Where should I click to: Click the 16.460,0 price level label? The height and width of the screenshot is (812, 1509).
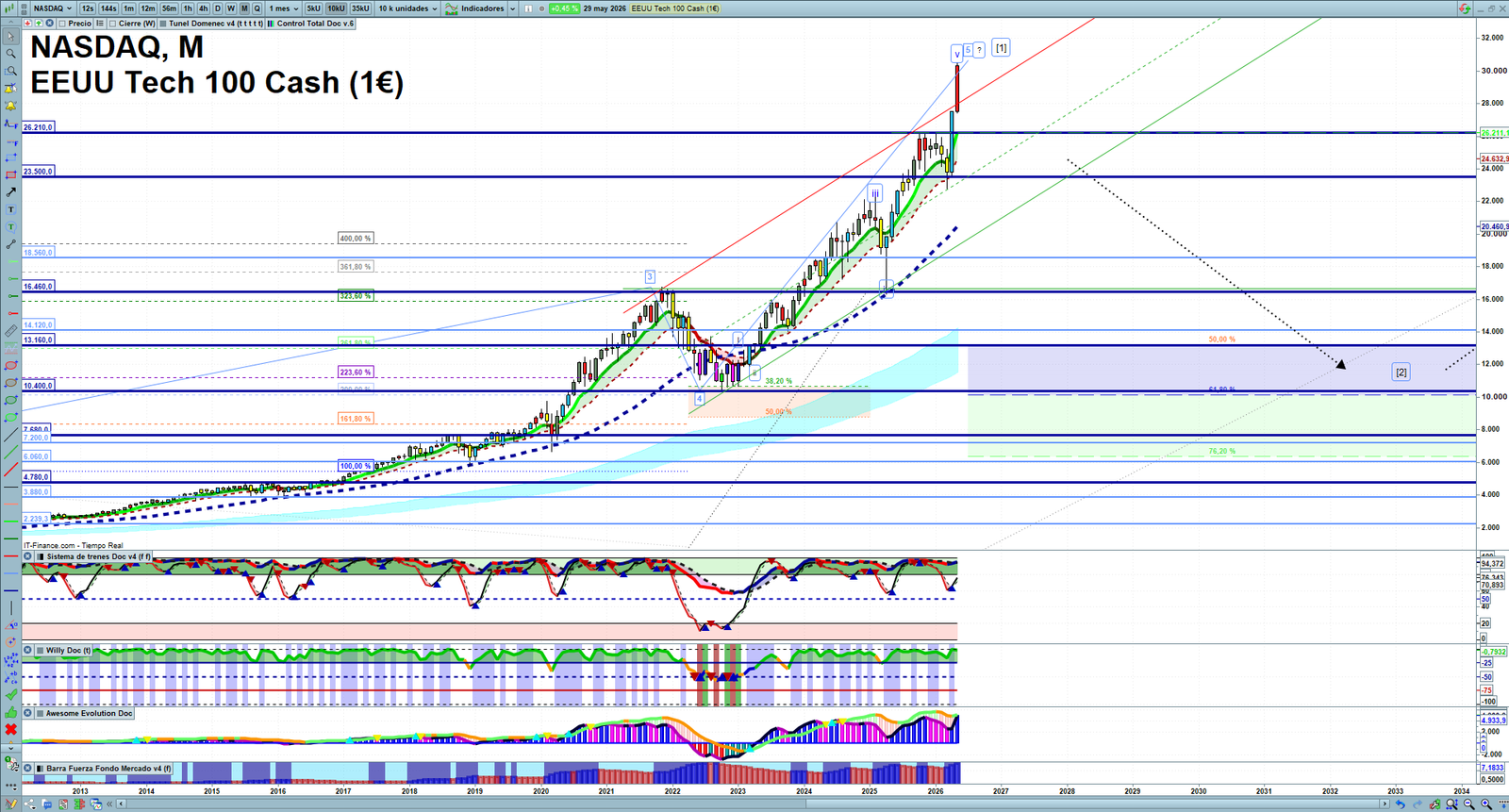(39, 286)
